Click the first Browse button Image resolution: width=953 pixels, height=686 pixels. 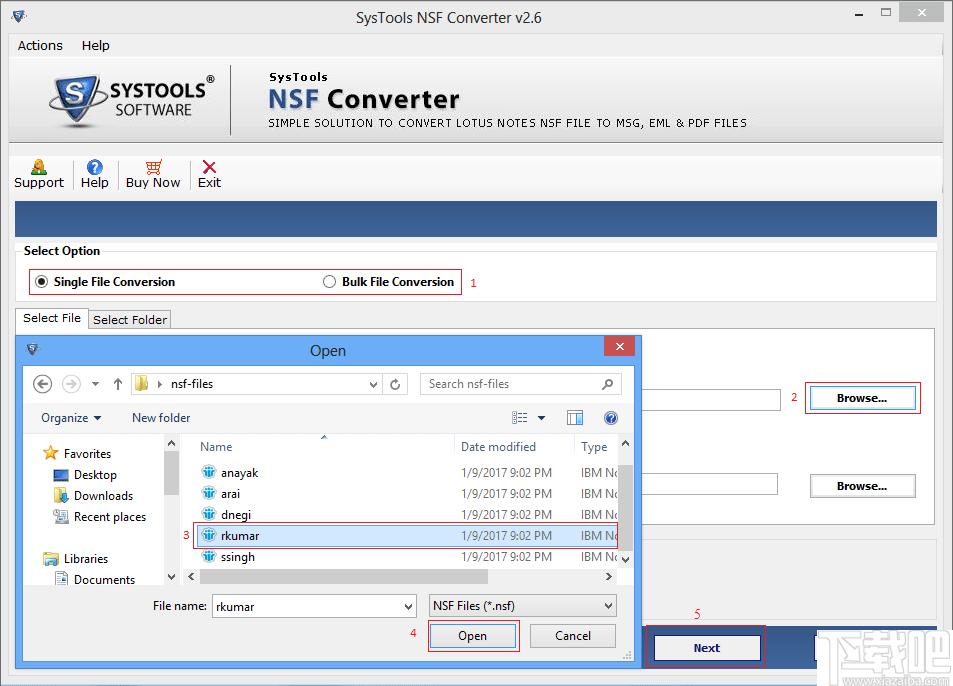[x=862, y=398]
